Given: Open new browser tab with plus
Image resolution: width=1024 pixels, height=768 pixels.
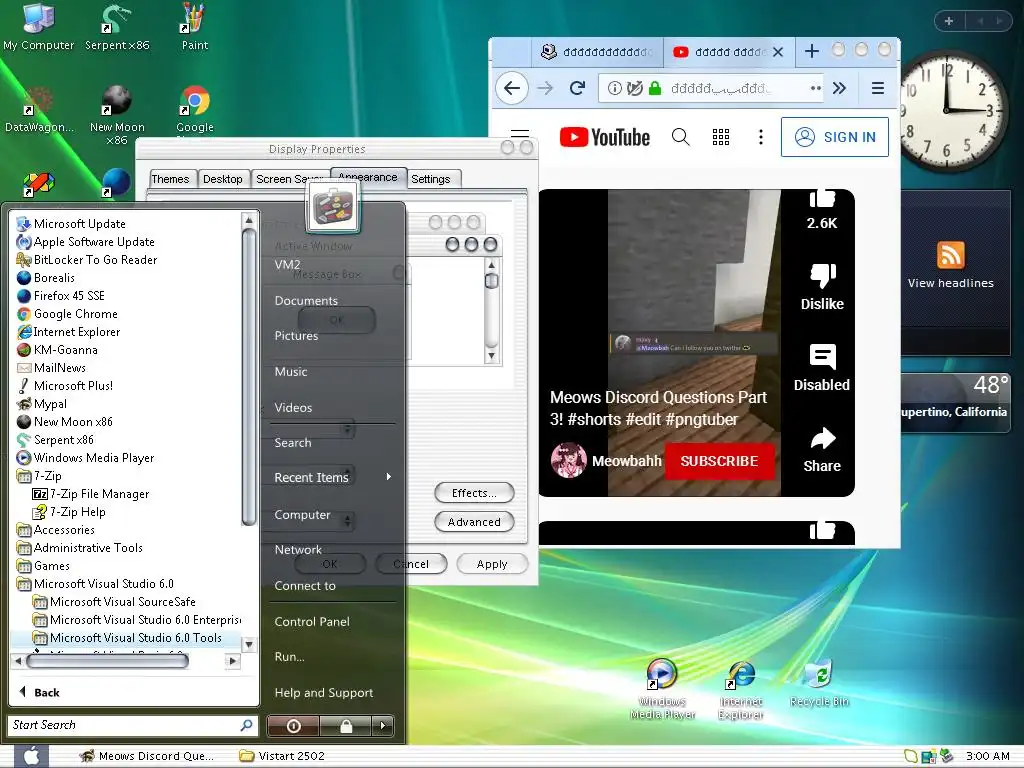Looking at the screenshot, I should click(x=812, y=51).
